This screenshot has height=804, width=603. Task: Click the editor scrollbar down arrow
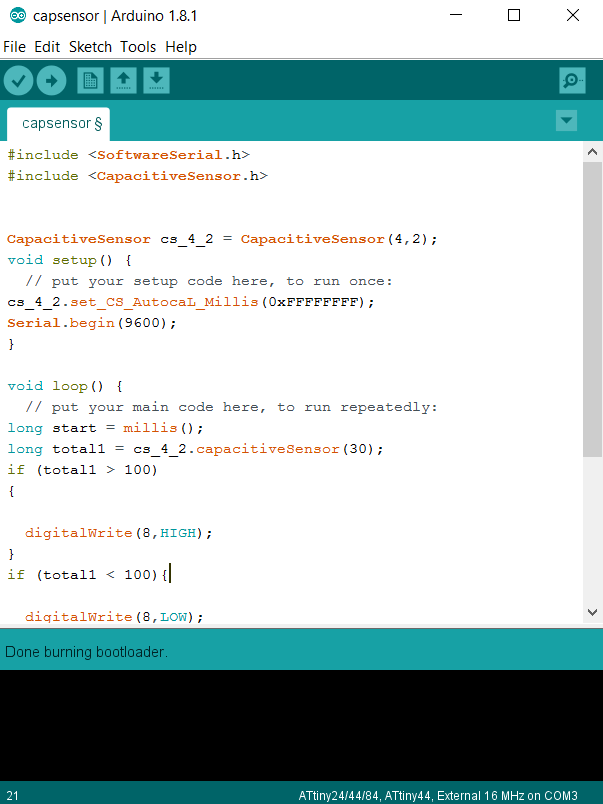(592, 612)
